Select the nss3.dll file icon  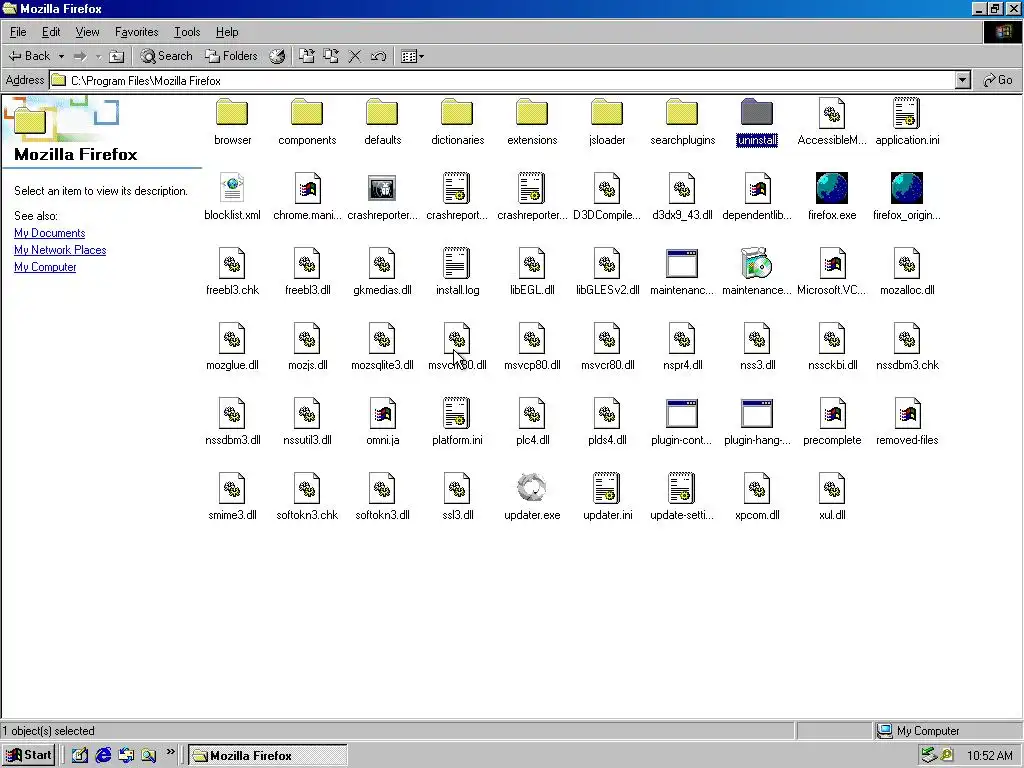coord(757,338)
